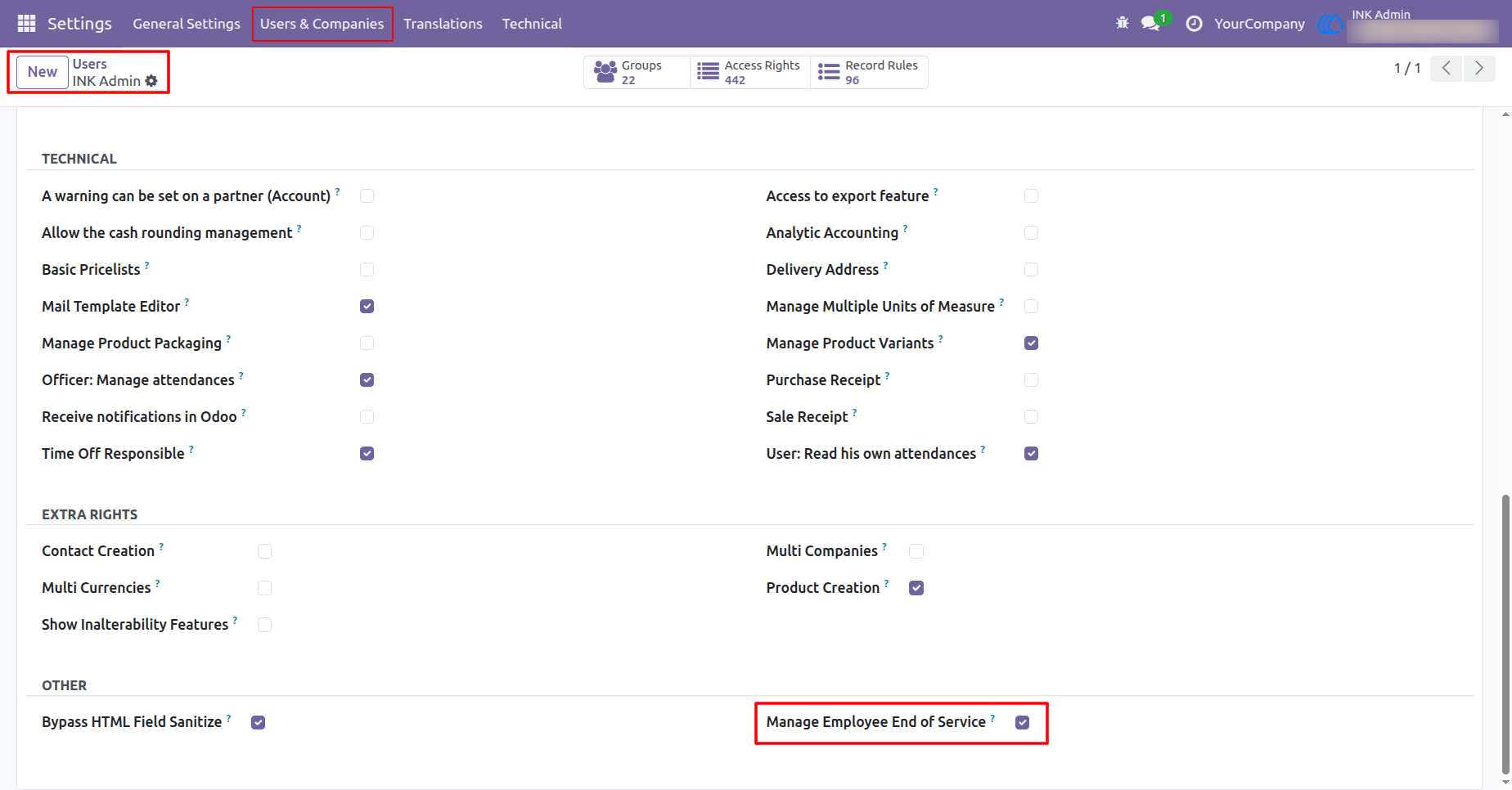Uncheck Manage Product Variants
Viewport: 1512px width, 790px height.
1031,343
